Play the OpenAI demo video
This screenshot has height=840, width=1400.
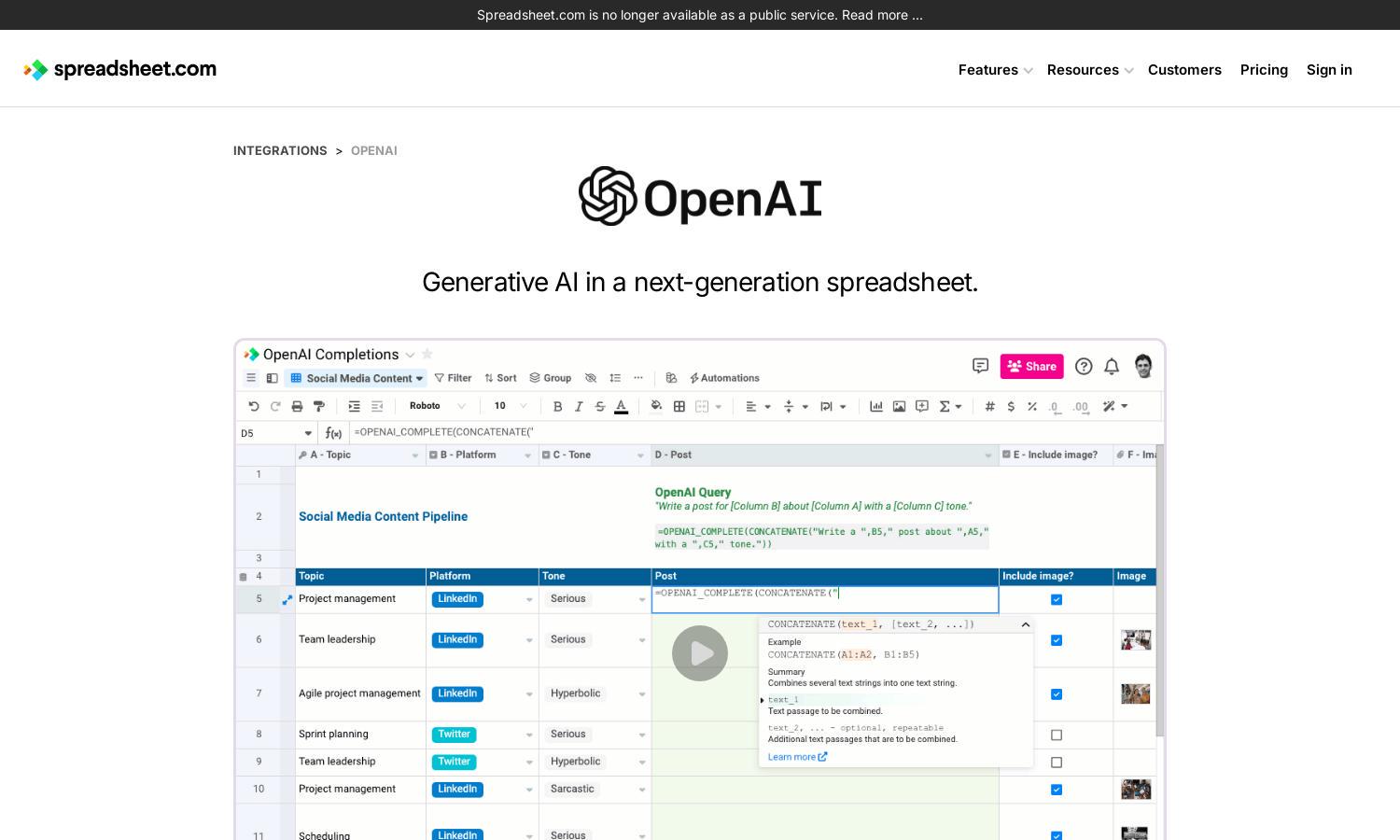[700, 653]
